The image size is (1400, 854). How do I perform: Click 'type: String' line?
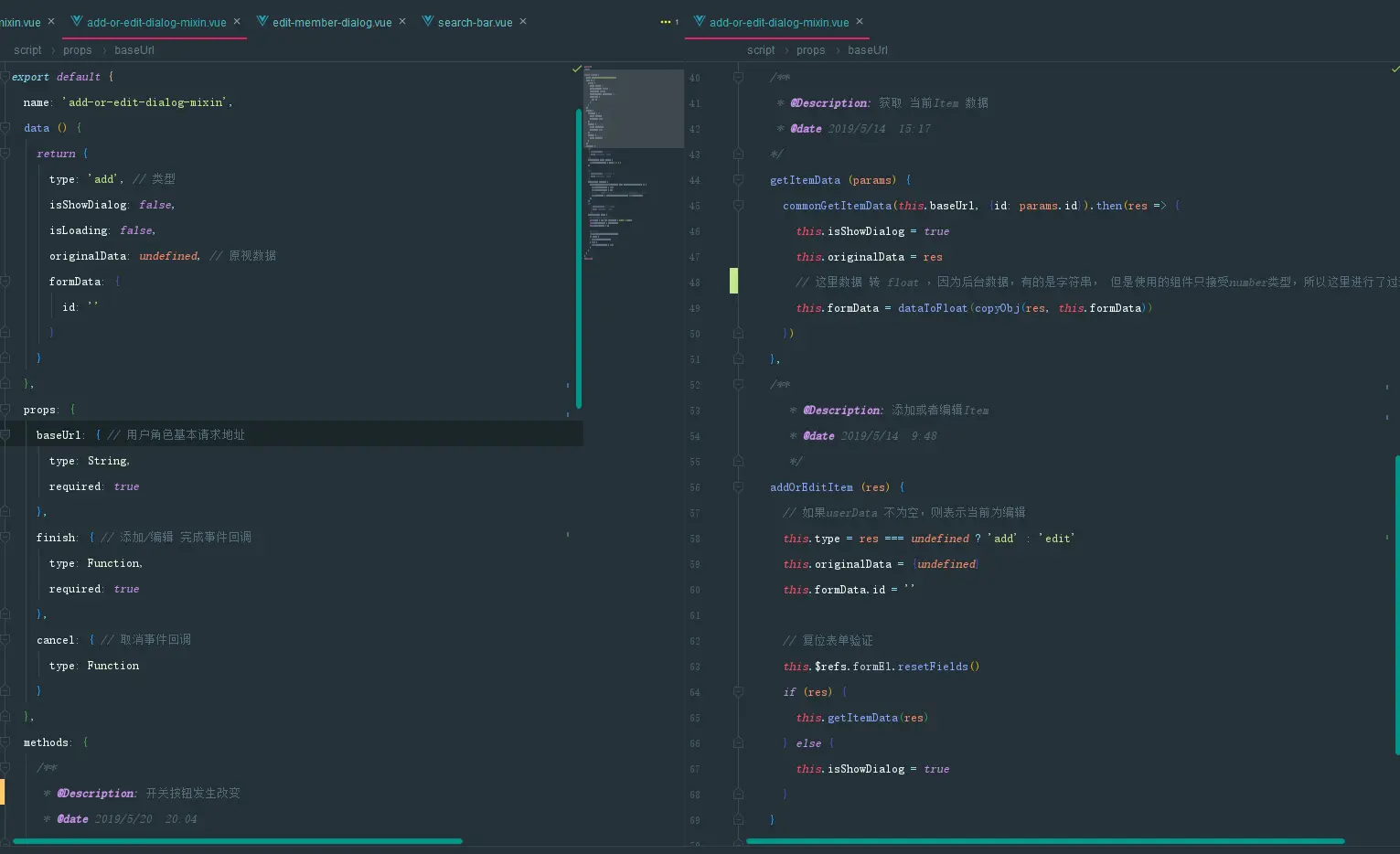tap(90, 461)
